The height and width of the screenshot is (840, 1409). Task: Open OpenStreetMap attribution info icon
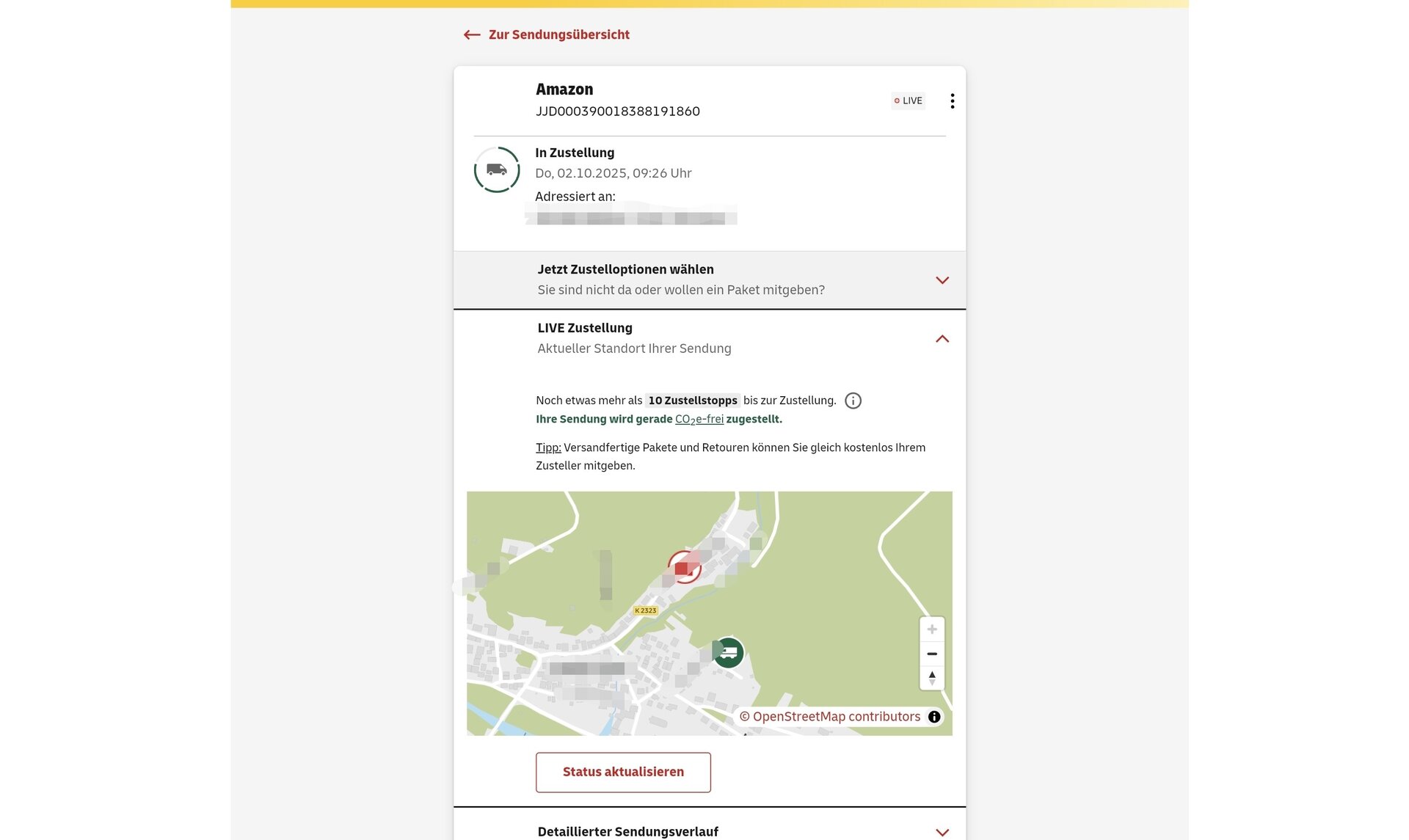(934, 717)
